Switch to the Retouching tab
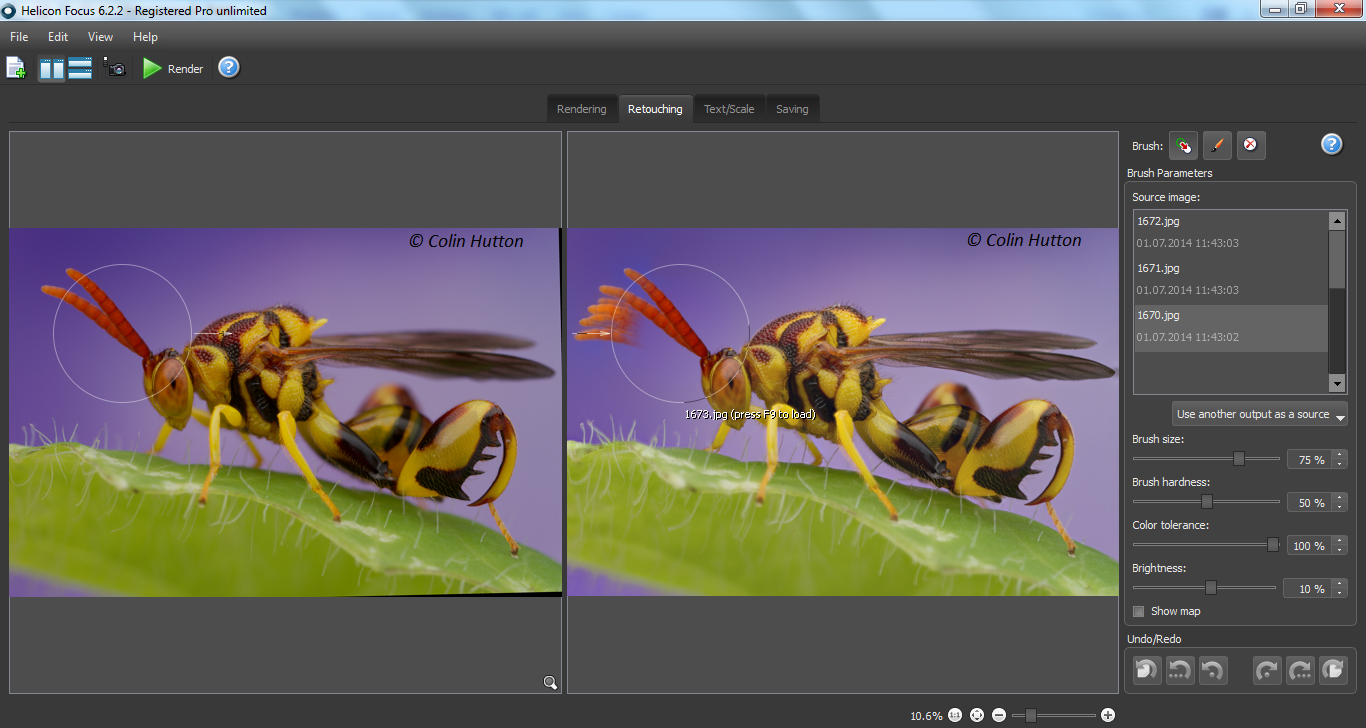 point(655,109)
